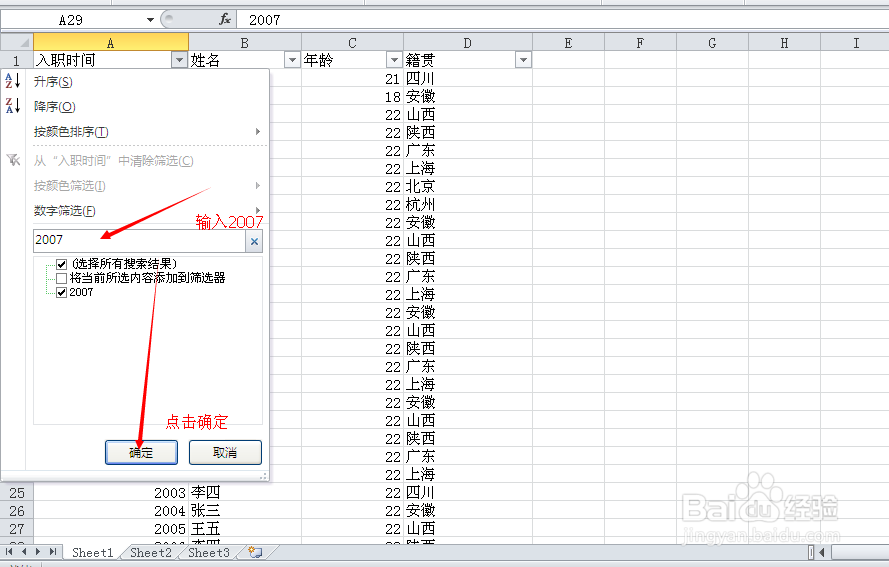Click the formula bar showing 2007
The height and width of the screenshot is (567, 889).
click(564, 20)
